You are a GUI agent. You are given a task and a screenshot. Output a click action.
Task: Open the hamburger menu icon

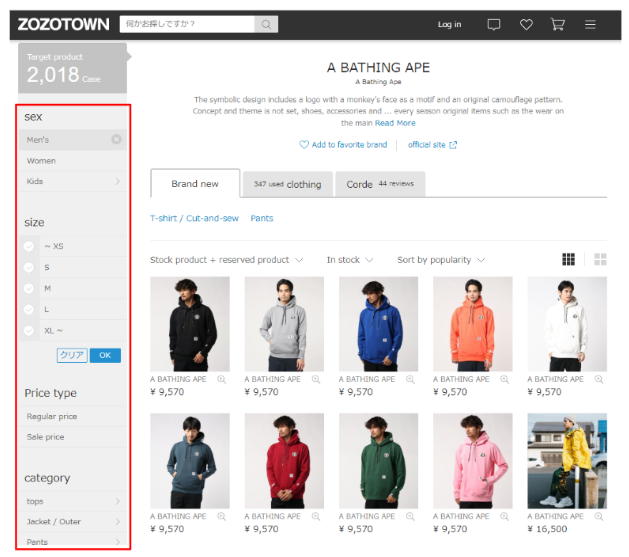[590, 24]
